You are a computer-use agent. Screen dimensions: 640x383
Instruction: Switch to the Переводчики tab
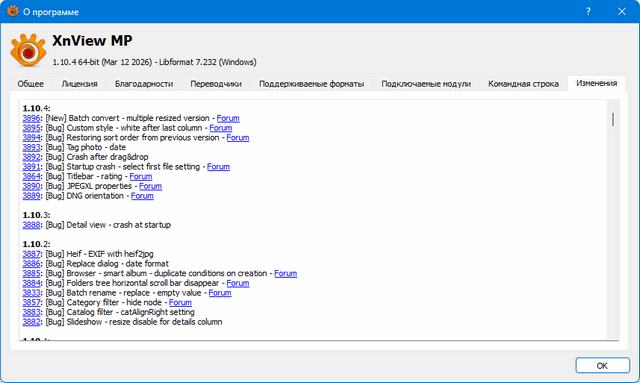click(216, 84)
